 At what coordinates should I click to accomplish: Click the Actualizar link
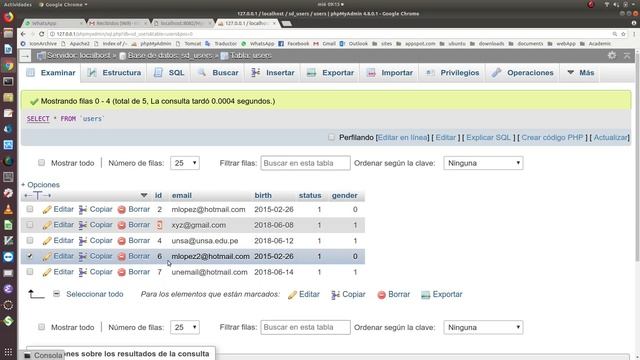(611, 138)
